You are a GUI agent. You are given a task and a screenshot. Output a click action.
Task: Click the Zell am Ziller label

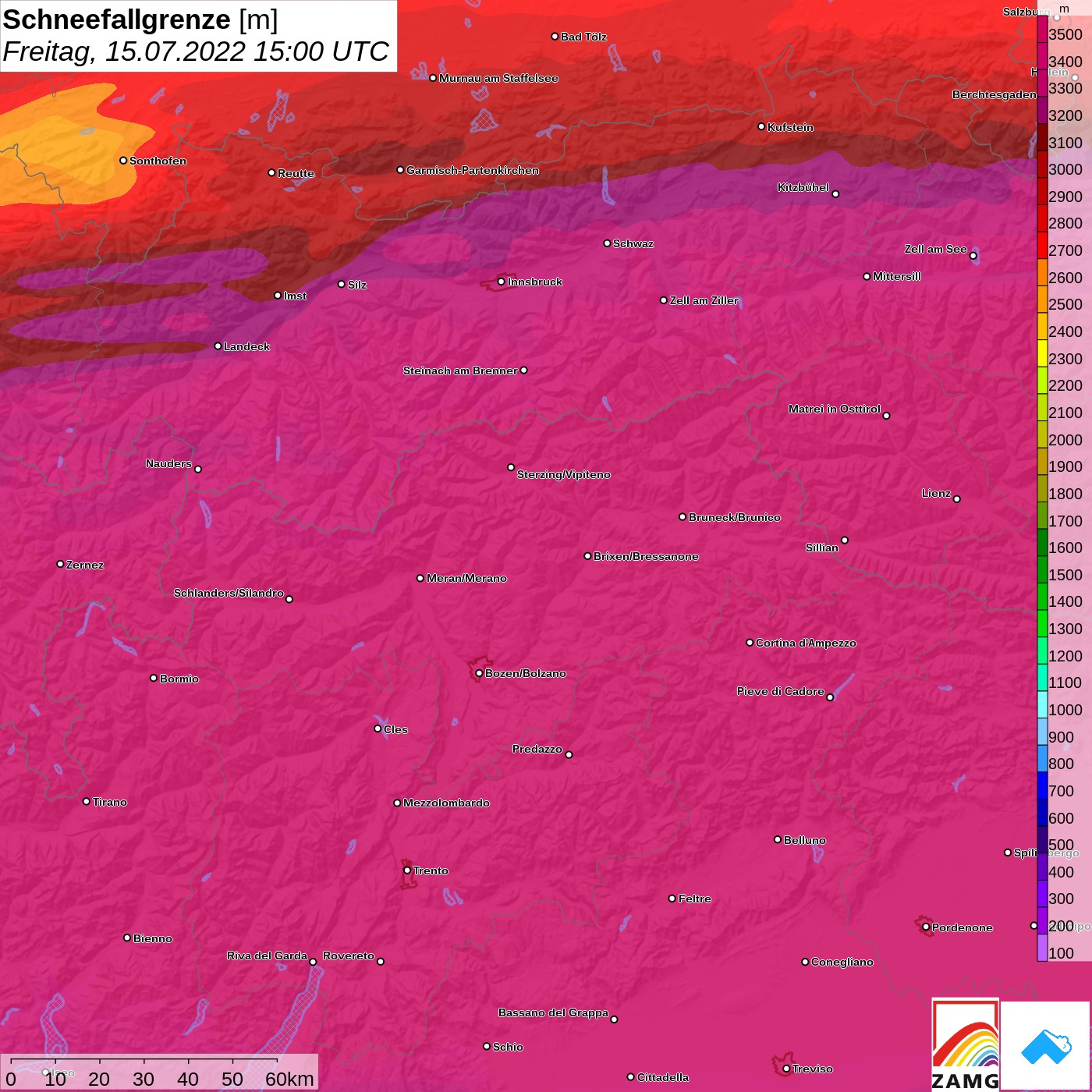(704, 300)
